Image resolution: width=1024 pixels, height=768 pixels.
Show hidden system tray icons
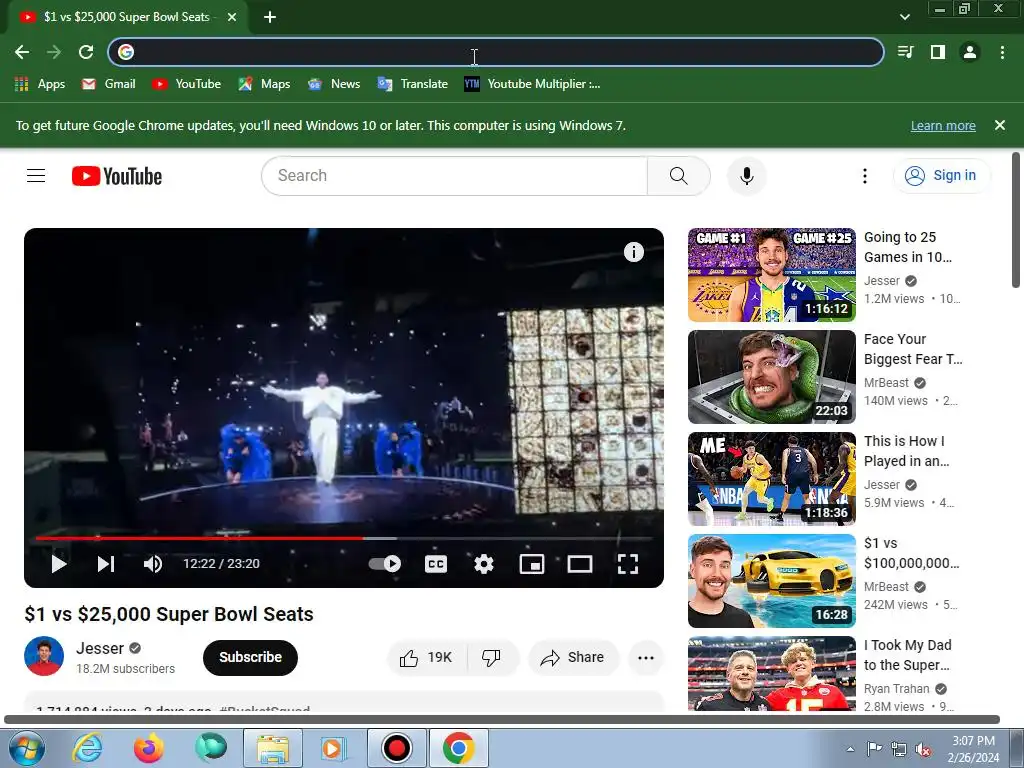(850, 749)
